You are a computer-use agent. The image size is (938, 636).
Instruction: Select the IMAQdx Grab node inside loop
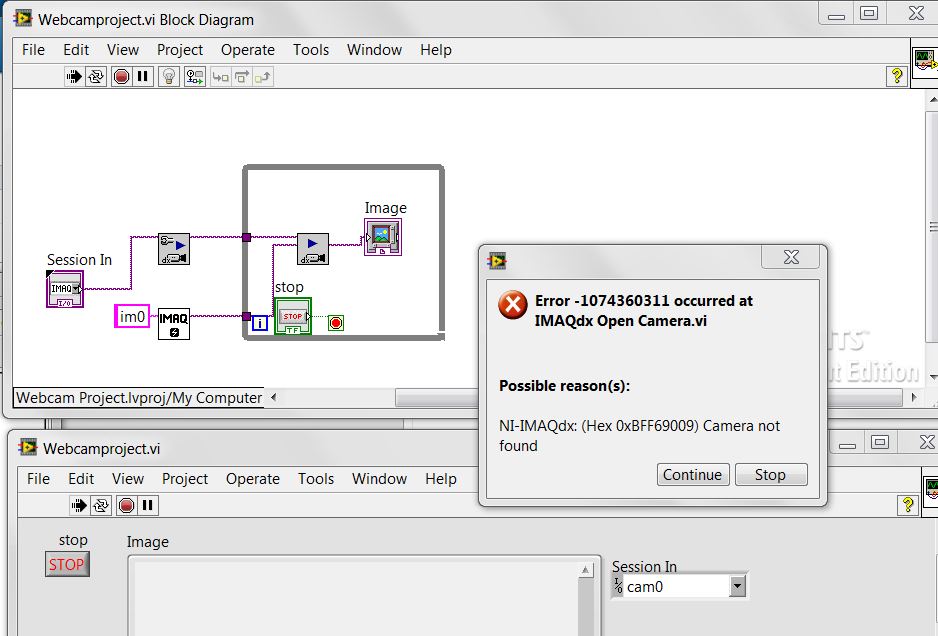[313, 248]
